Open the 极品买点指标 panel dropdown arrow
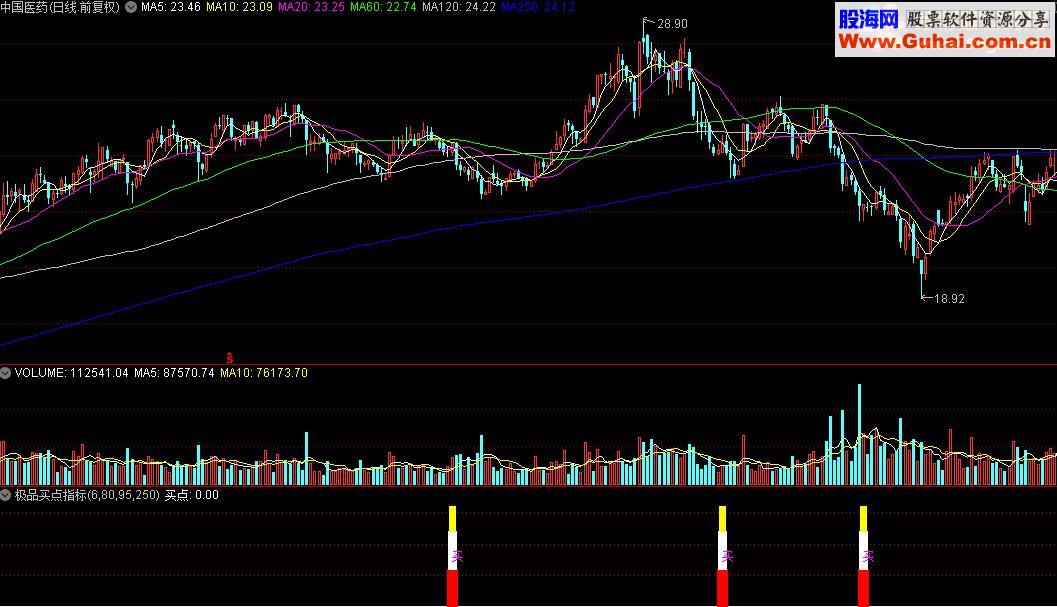 (x=5, y=495)
